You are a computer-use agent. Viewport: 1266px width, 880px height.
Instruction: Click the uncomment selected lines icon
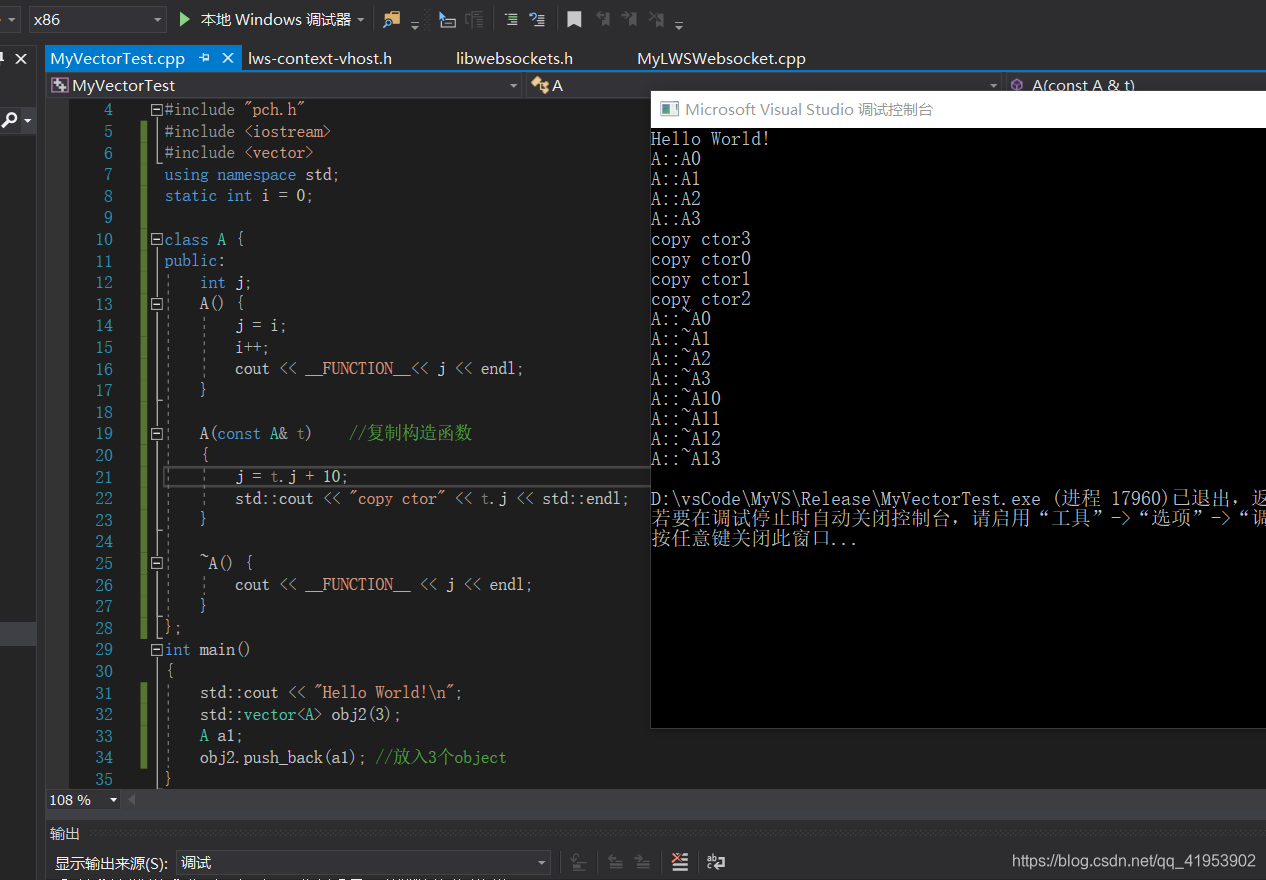coord(537,19)
